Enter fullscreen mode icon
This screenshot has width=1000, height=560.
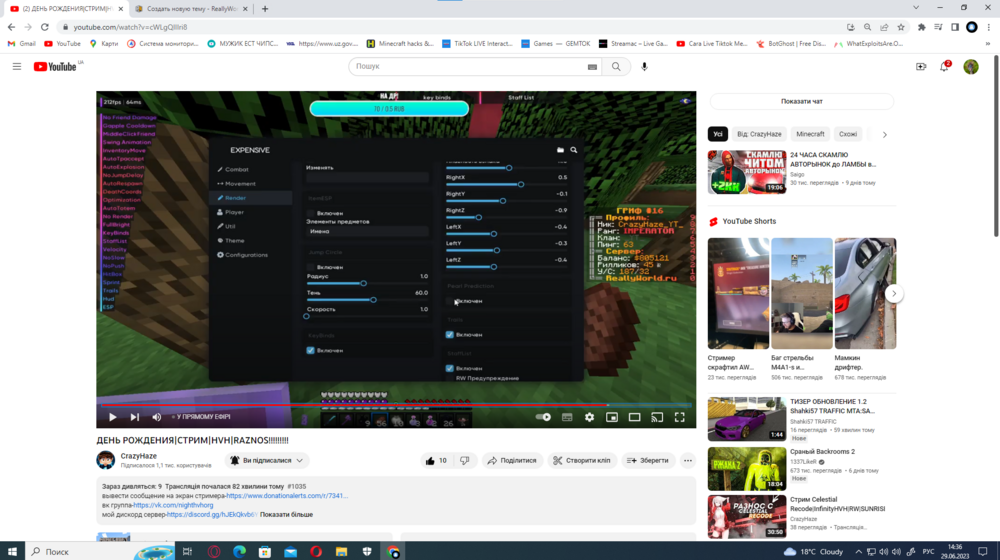(x=680, y=417)
